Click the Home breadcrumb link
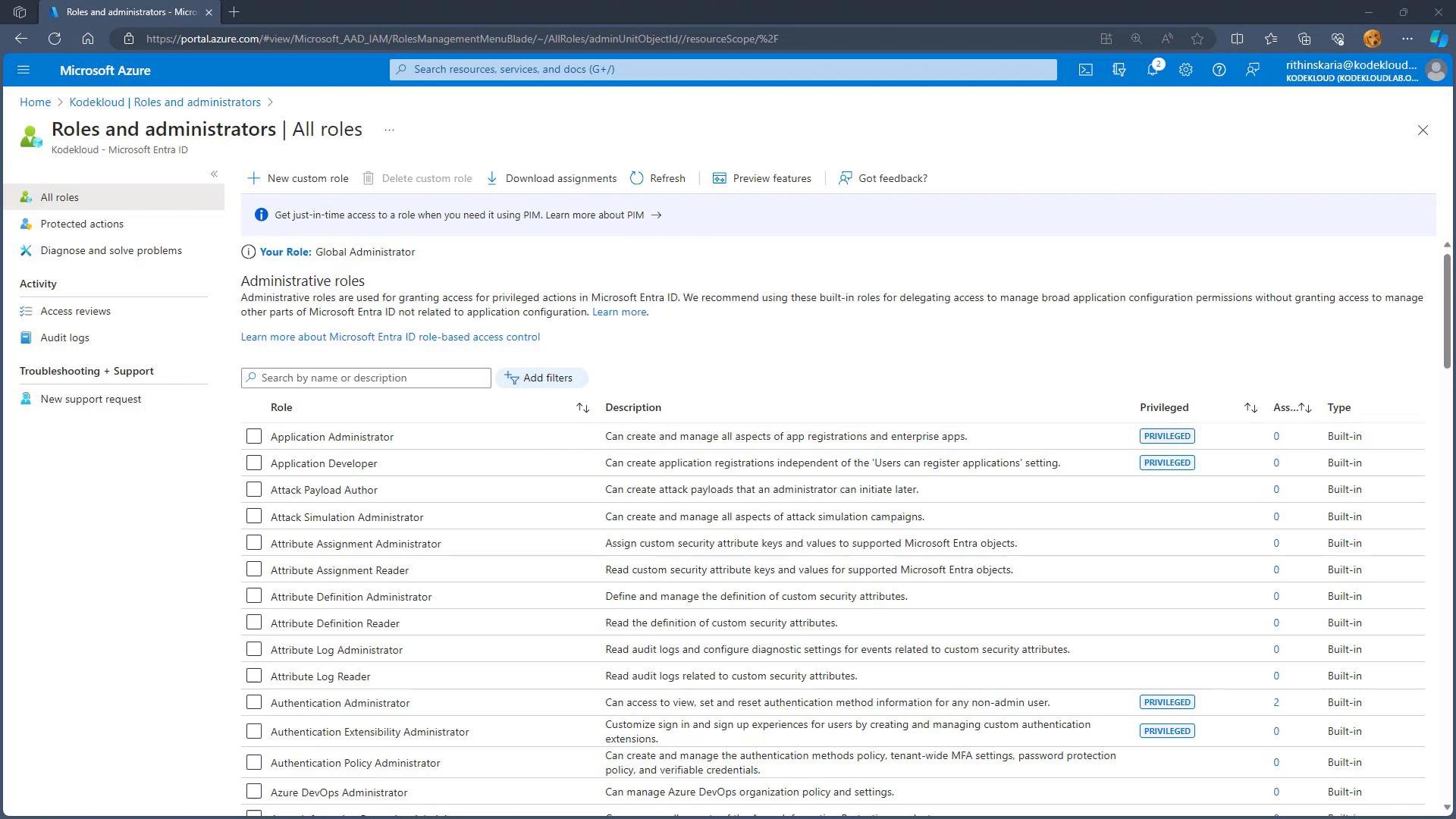The width and height of the screenshot is (1456, 819). 35,102
